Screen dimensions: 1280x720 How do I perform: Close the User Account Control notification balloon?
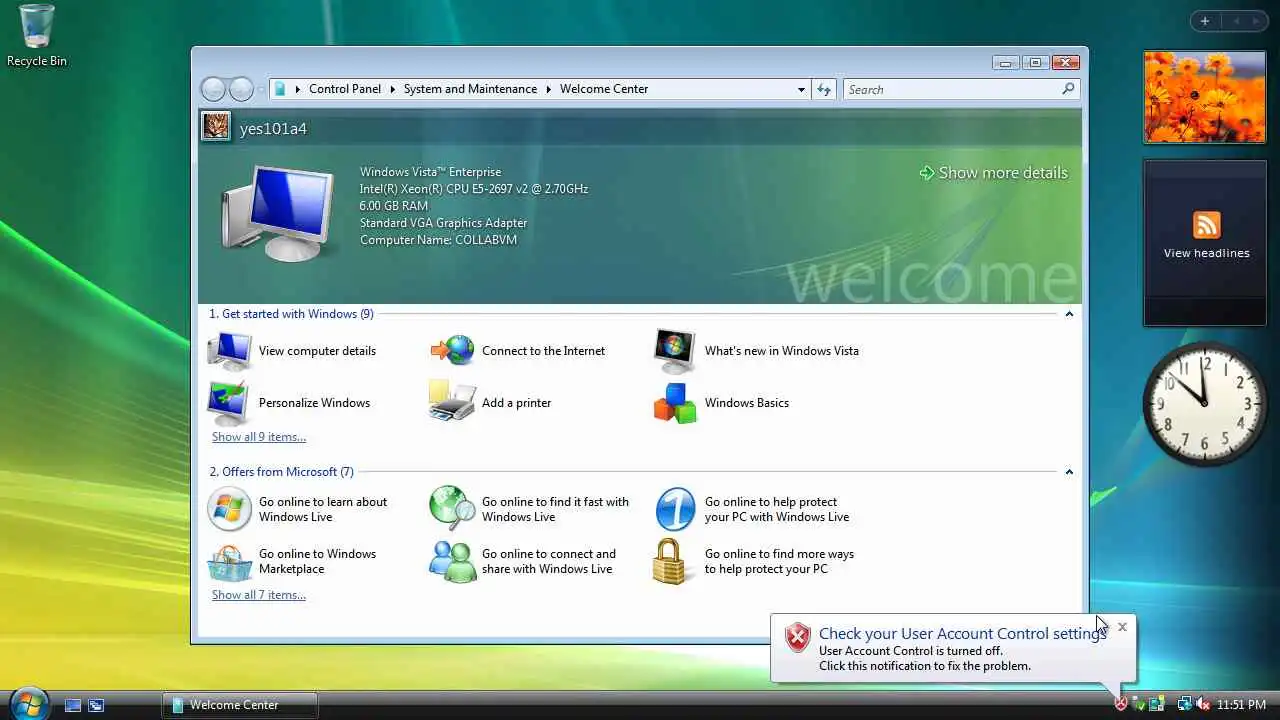tap(1122, 627)
